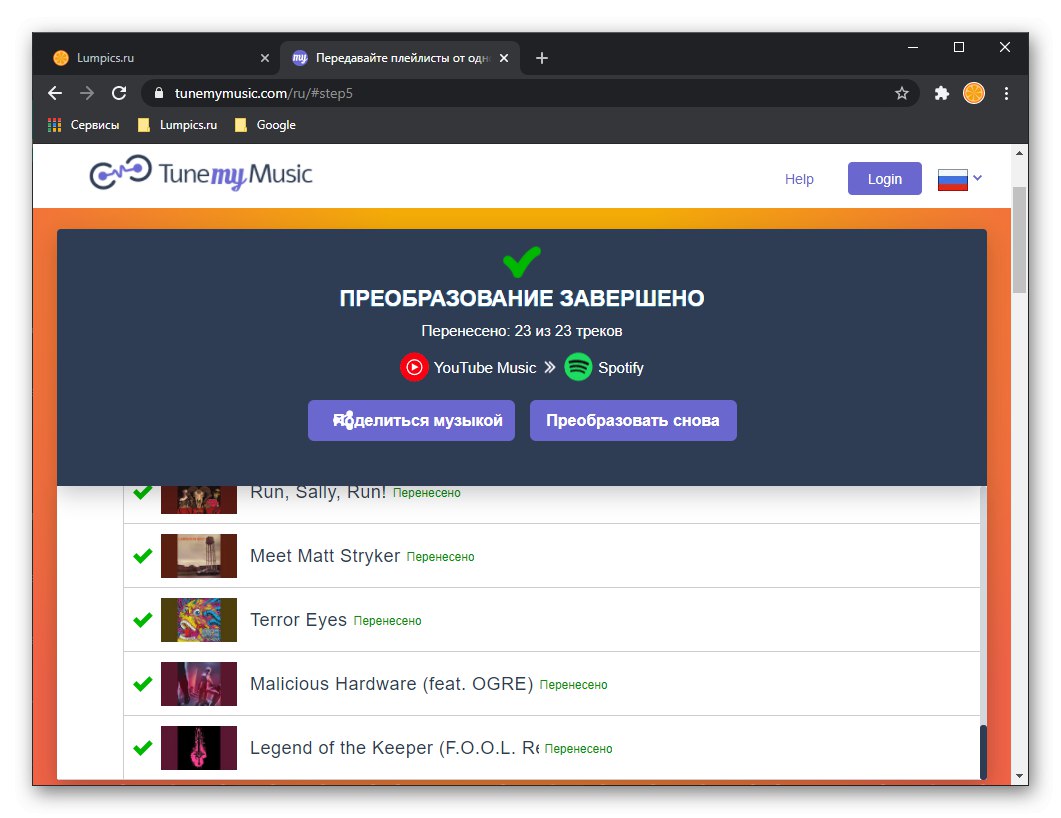This screenshot has height=818, width=1061.
Task: Open the Google bookmark folder
Action: 265,125
